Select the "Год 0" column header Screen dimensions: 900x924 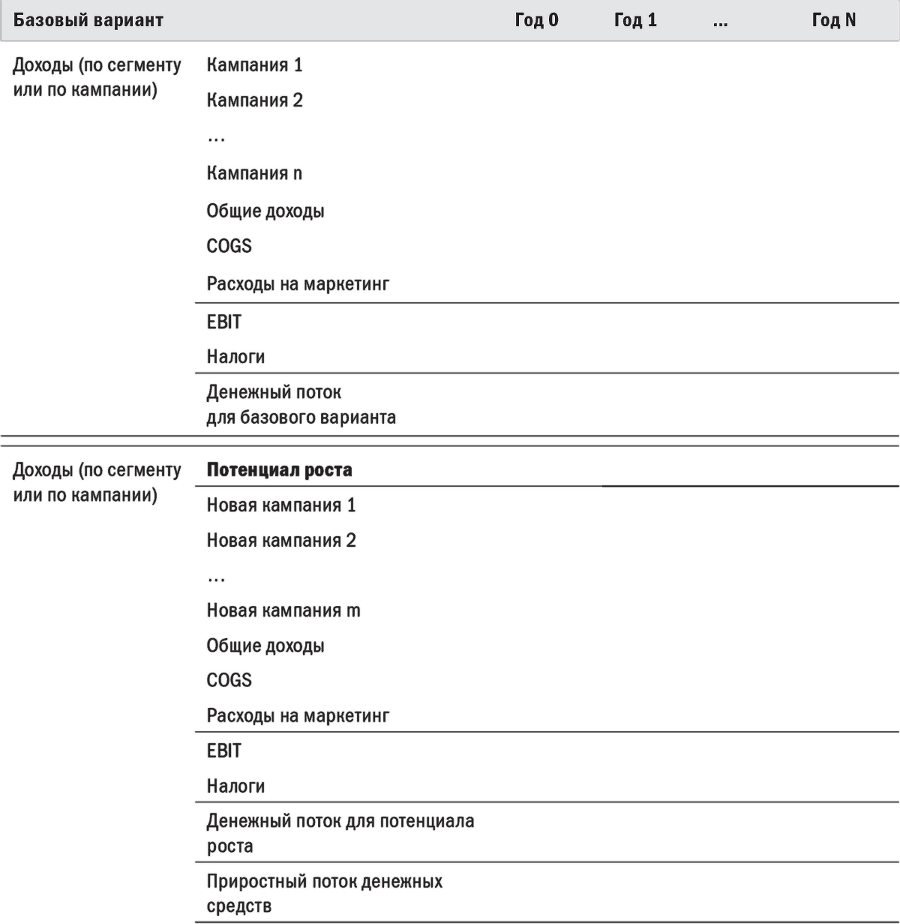pos(536,20)
